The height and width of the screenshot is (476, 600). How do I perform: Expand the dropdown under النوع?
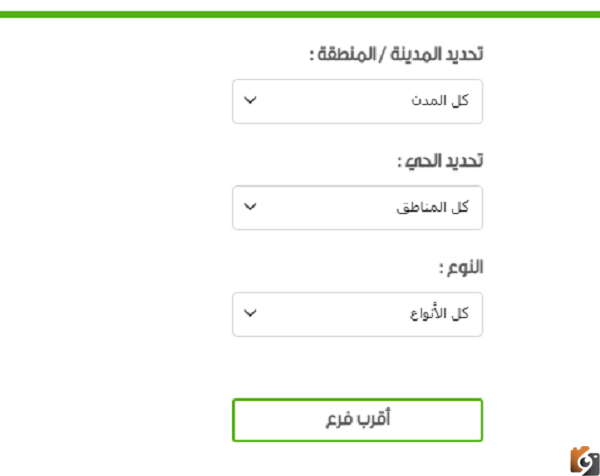[357, 315]
